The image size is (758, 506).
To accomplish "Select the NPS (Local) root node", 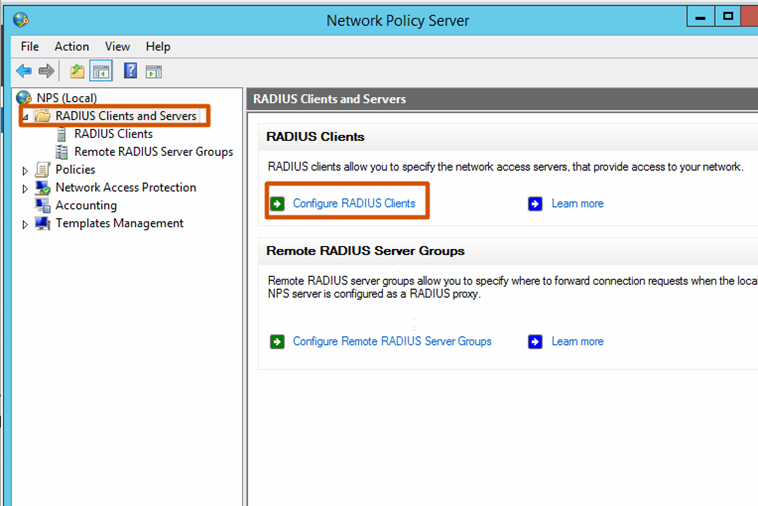I will (x=66, y=98).
